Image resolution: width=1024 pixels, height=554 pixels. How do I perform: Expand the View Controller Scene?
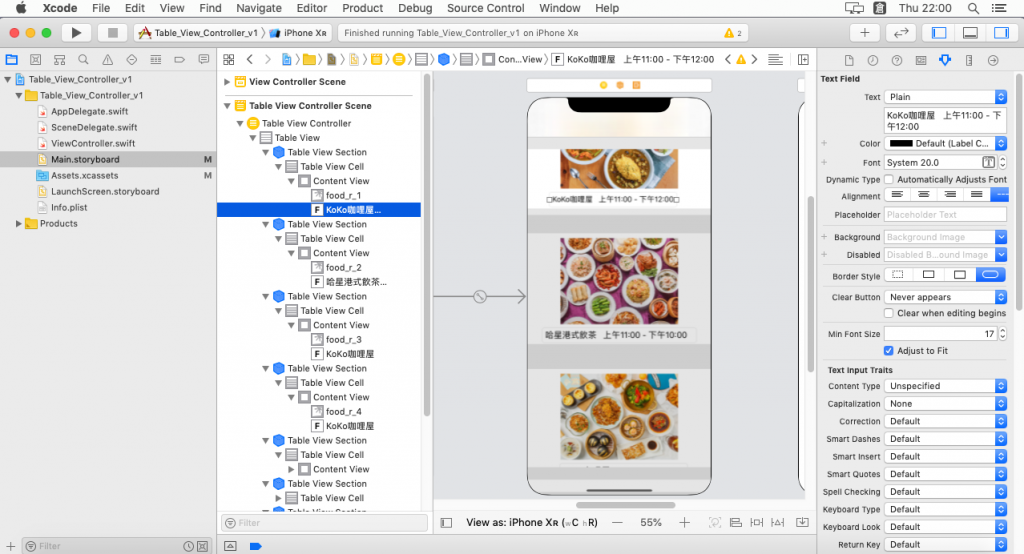click(227, 82)
